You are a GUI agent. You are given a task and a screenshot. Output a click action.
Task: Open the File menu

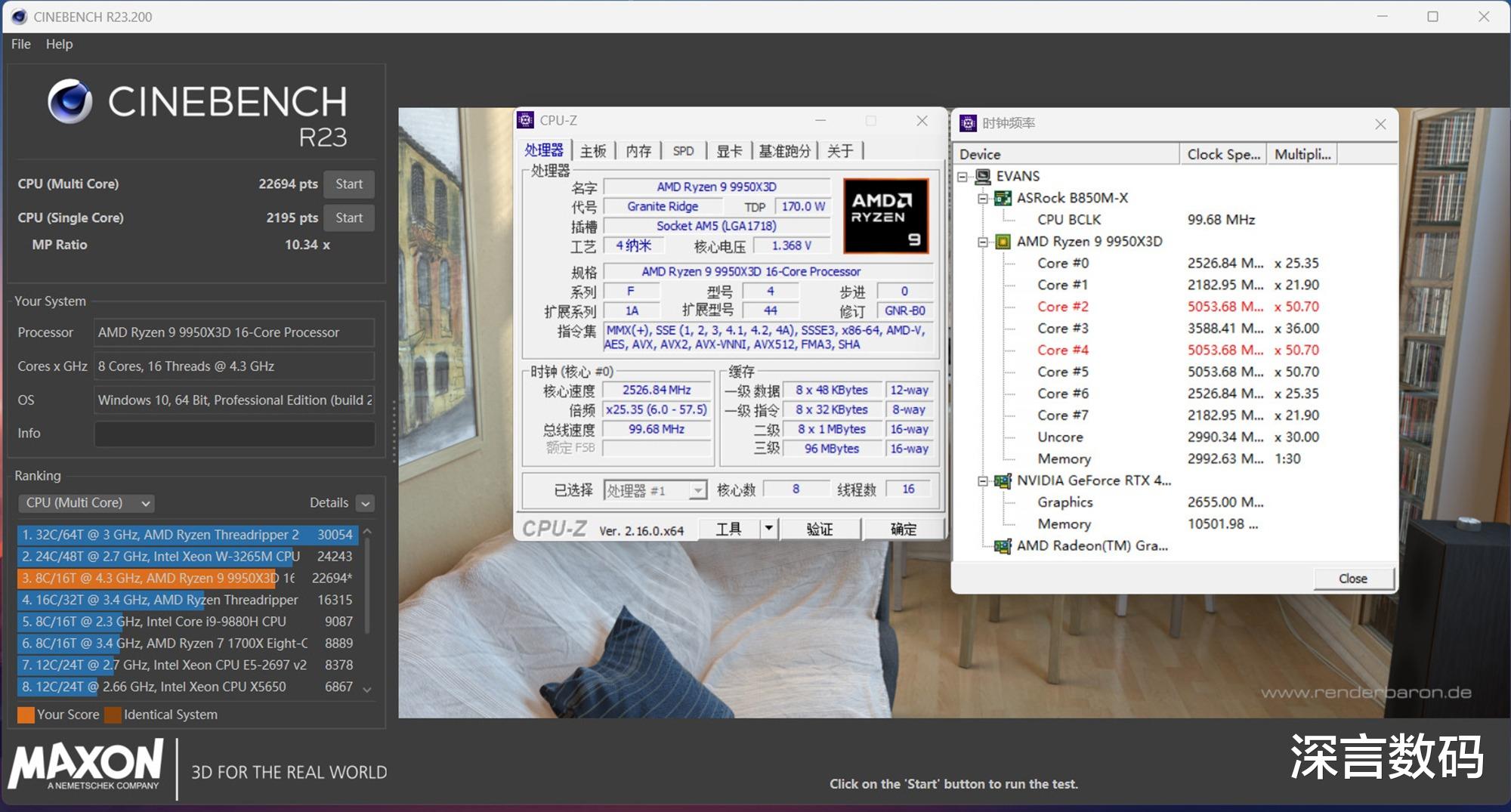pyautogui.click(x=20, y=44)
